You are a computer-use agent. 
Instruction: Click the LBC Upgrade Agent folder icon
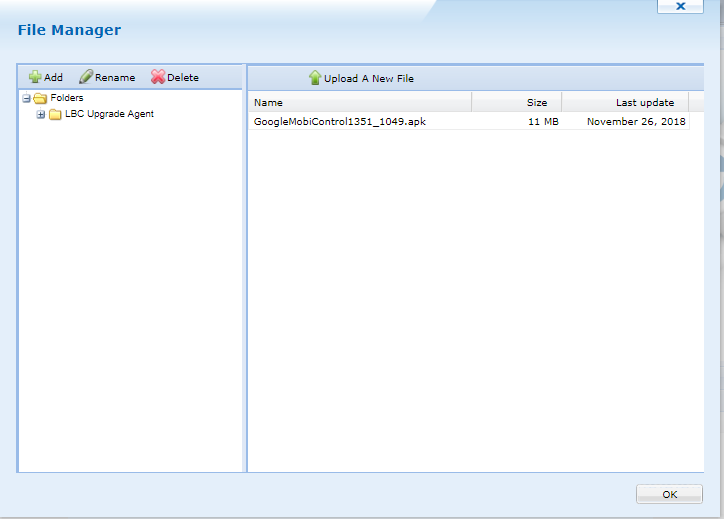(x=55, y=114)
